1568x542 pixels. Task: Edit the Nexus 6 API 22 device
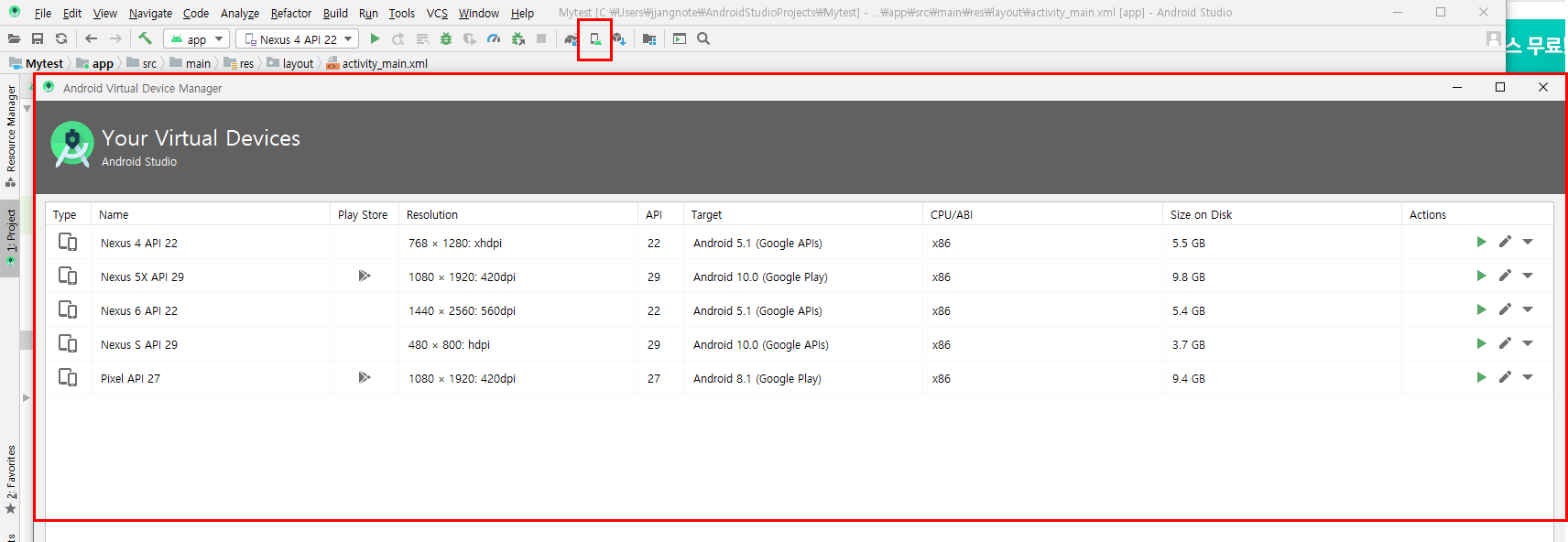point(1505,309)
